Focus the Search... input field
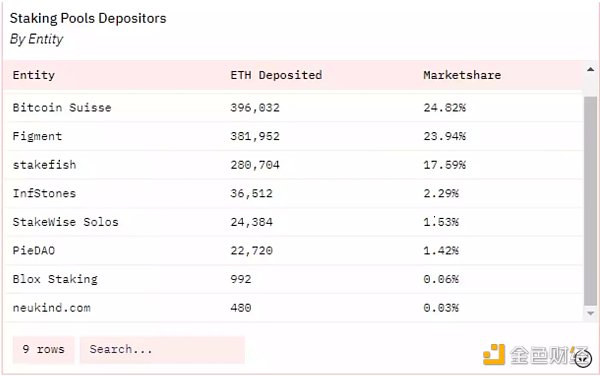600x376 pixels. (162, 349)
